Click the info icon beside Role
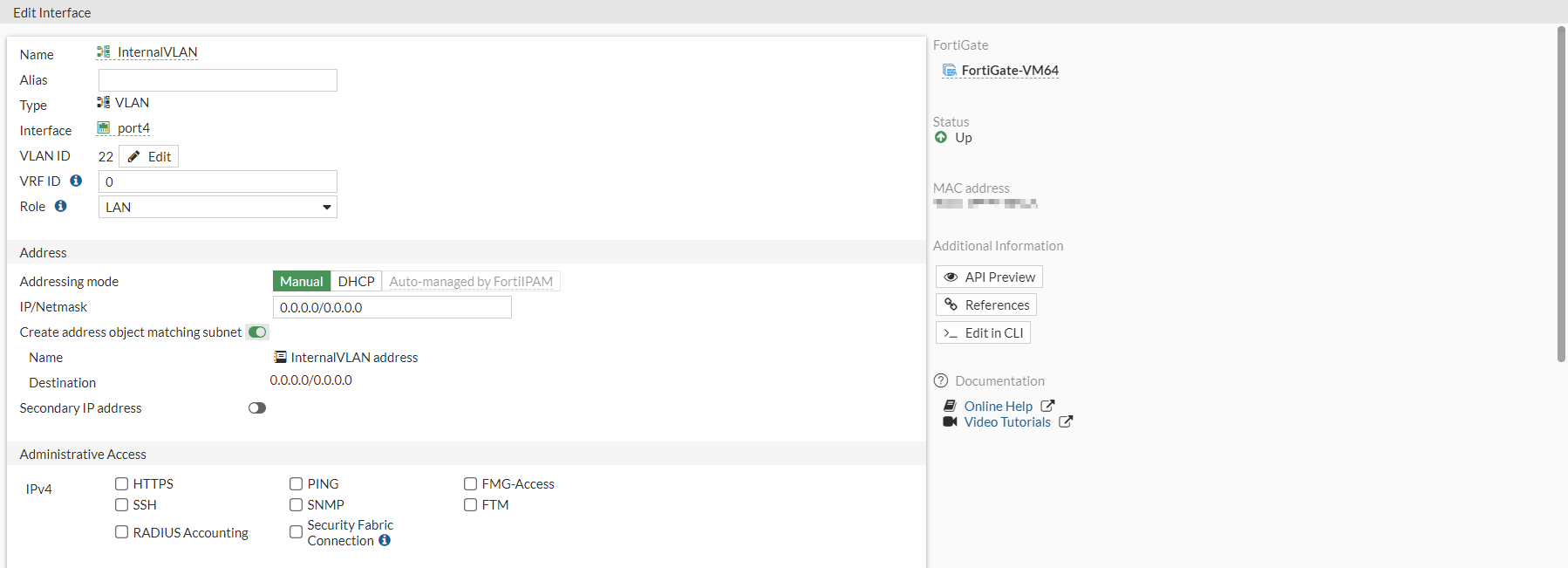This screenshot has width=1568, height=568. (60, 206)
